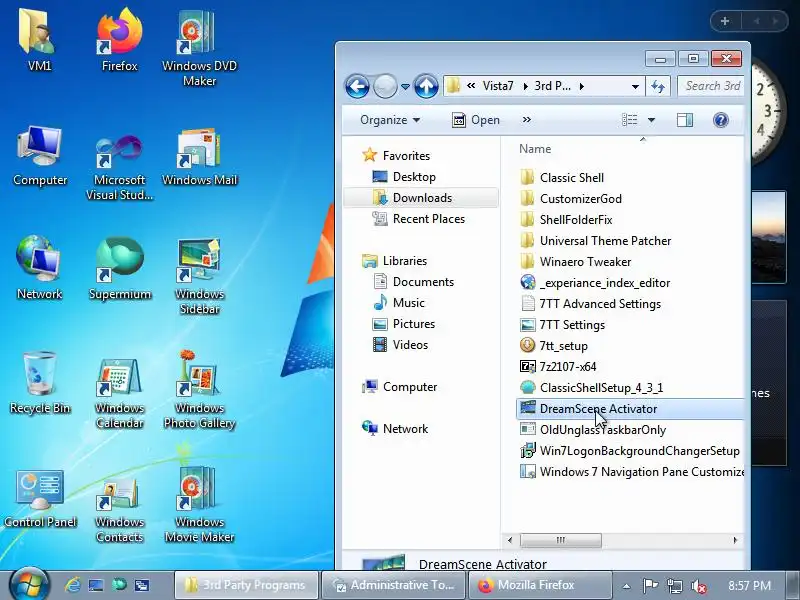Screen dimensions: 800x600
Task: Click Show Desktop quick launch icon
Action: click(x=96, y=585)
